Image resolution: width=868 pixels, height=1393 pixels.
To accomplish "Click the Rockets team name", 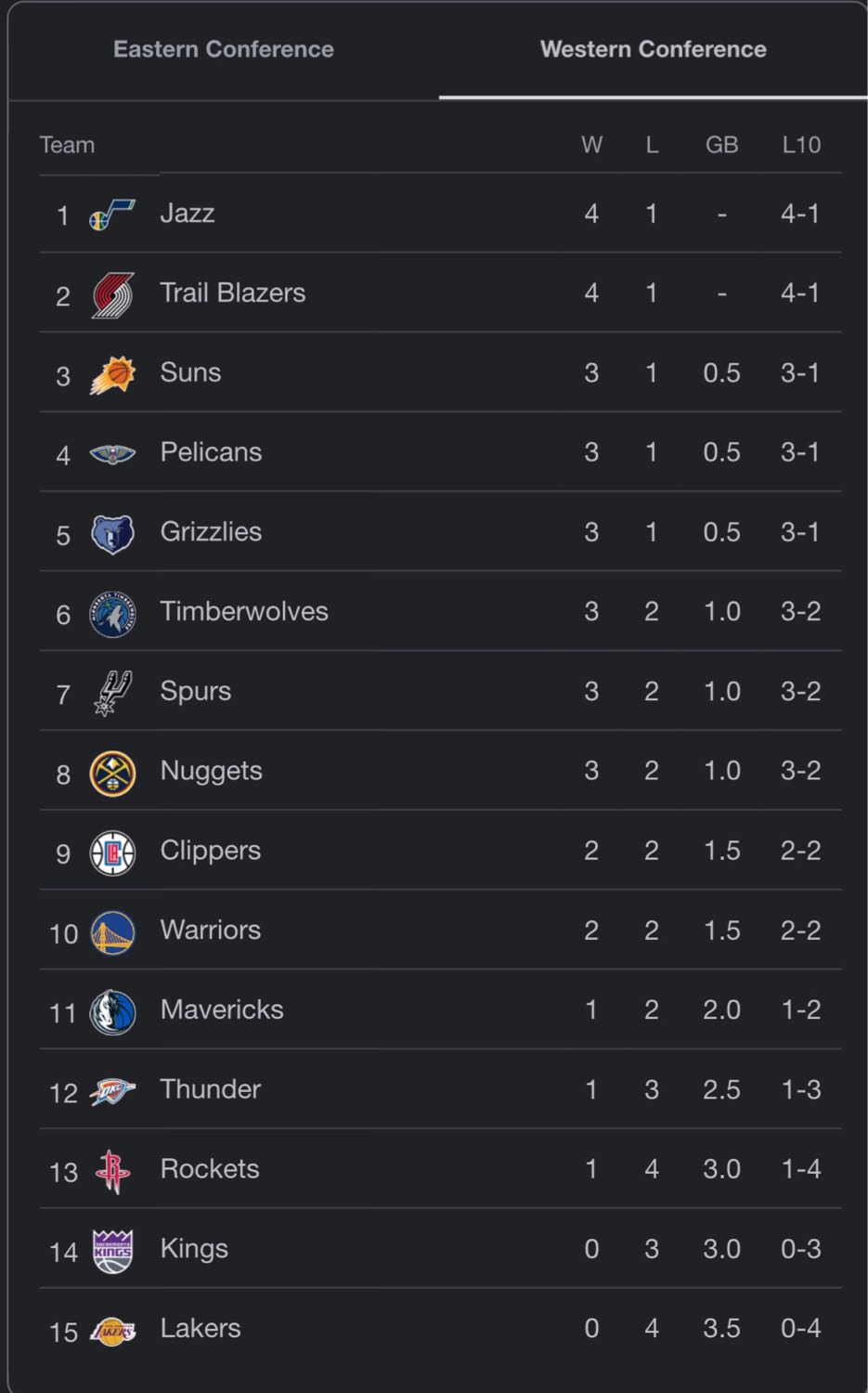I will click(210, 1168).
